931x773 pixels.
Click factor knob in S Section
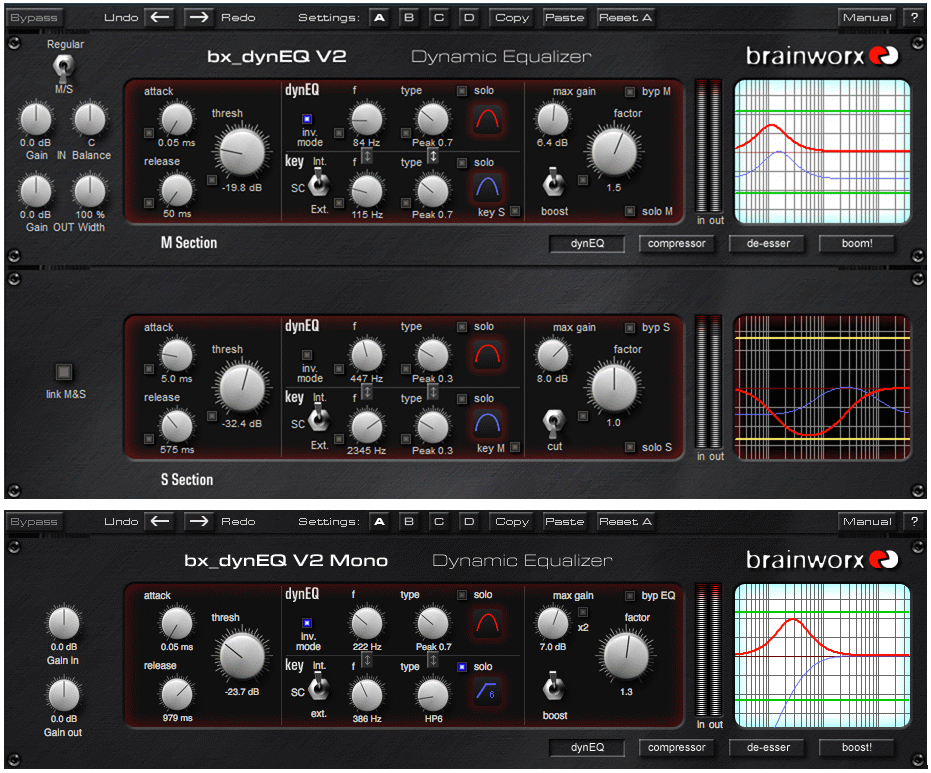pos(614,388)
